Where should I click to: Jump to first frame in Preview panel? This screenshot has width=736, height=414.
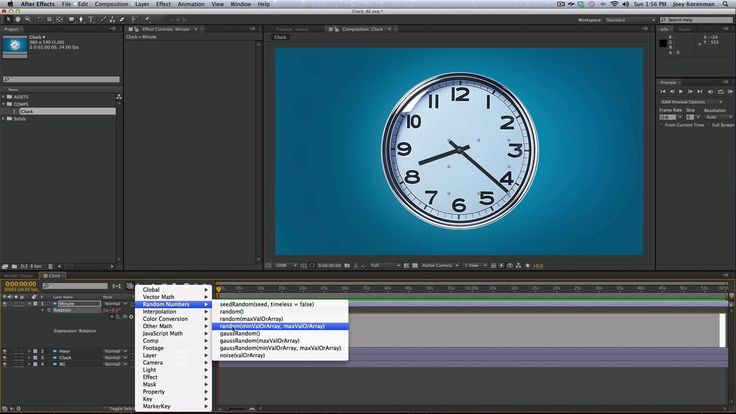click(x=664, y=91)
